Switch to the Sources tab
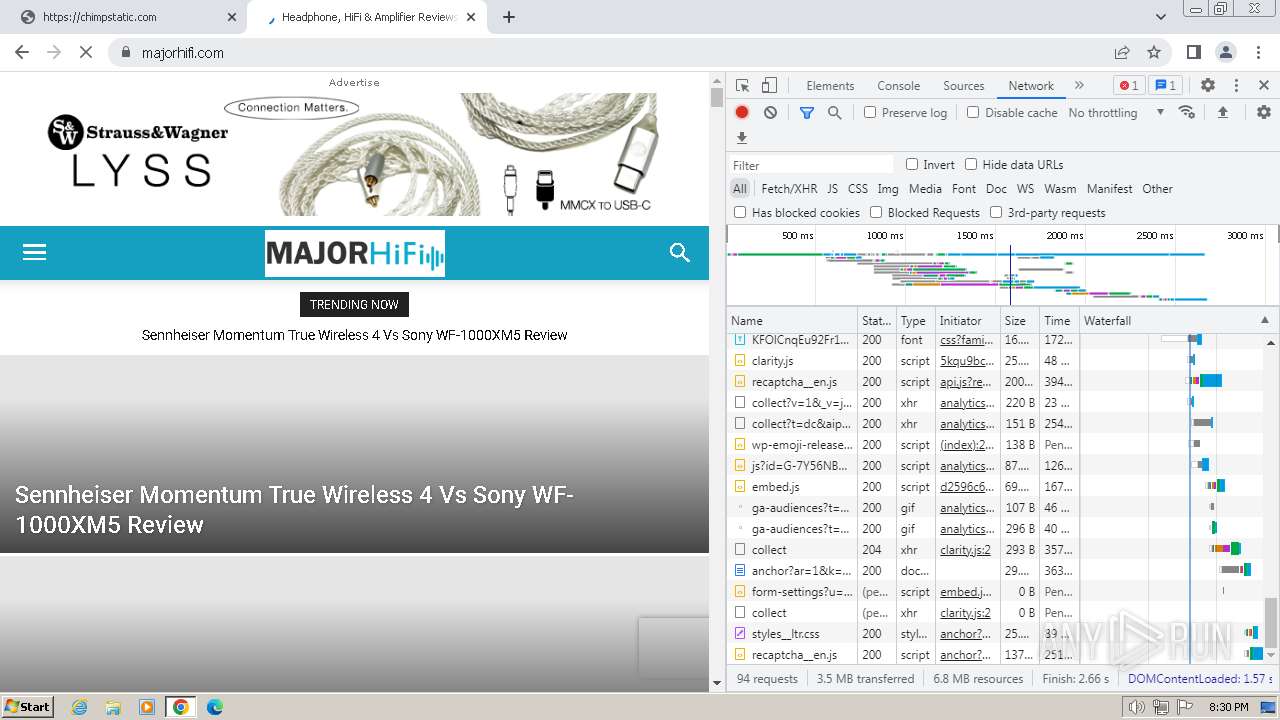Image resolution: width=1280 pixels, height=720 pixels. (x=964, y=86)
